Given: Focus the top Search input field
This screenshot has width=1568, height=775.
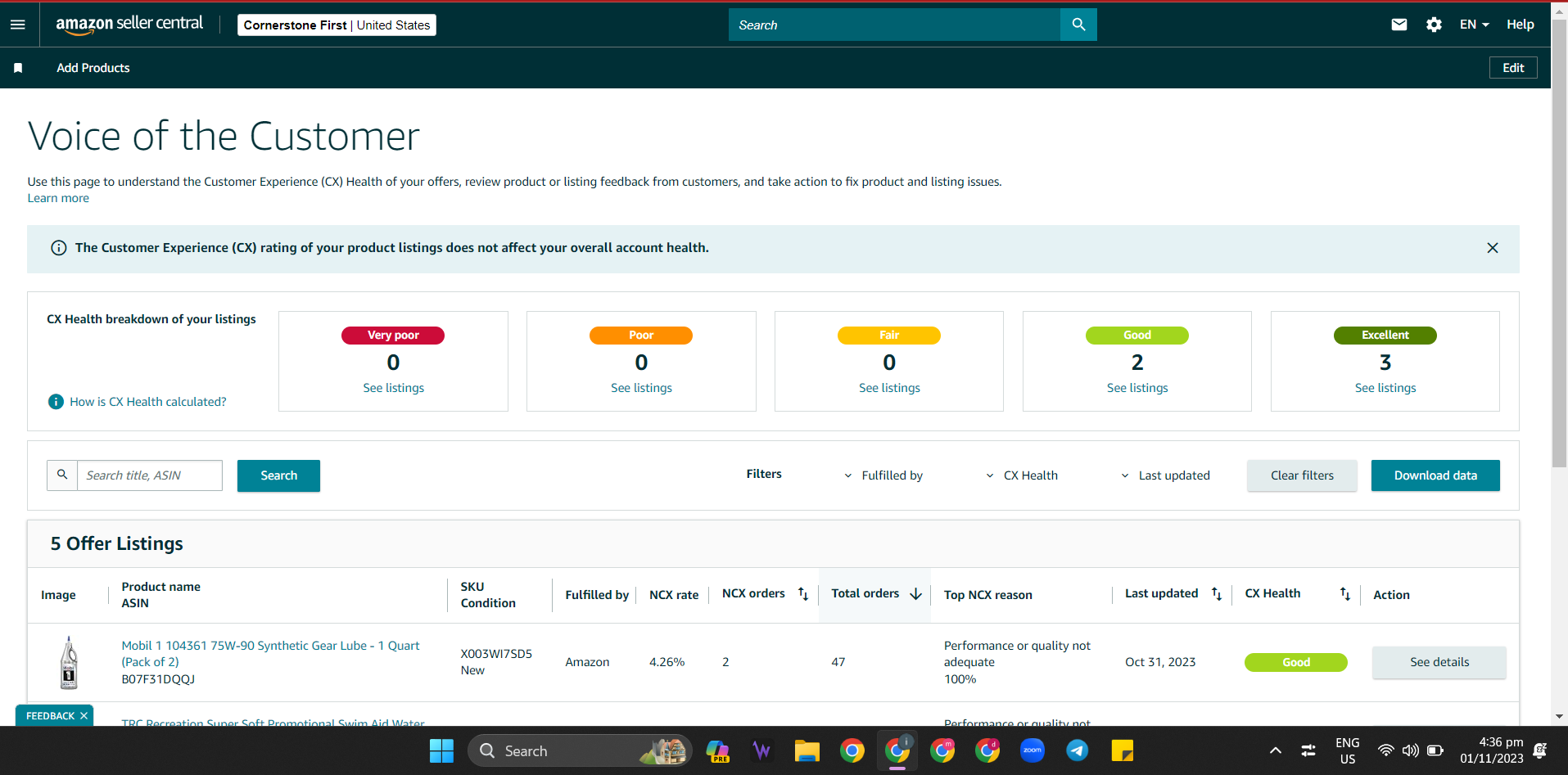Looking at the screenshot, I should 894,25.
